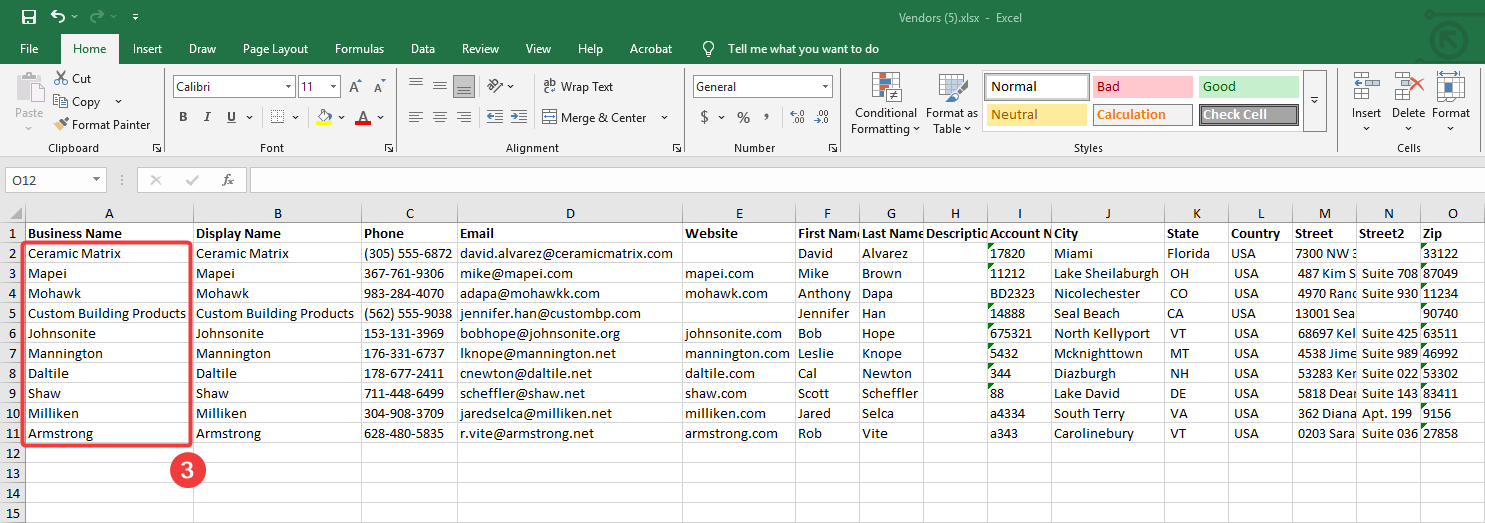The height and width of the screenshot is (523, 1485).
Task: Click the Redo arrow icon
Action: pyautogui.click(x=97, y=17)
